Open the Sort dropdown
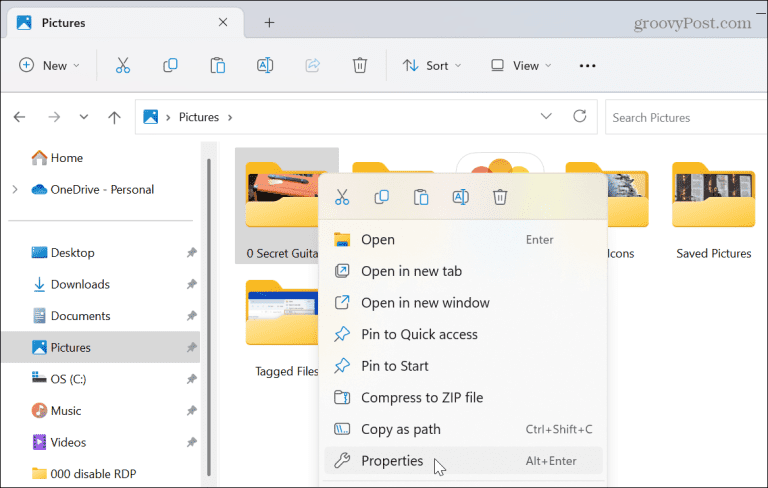The image size is (768, 488). pyautogui.click(x=431, y=65)
